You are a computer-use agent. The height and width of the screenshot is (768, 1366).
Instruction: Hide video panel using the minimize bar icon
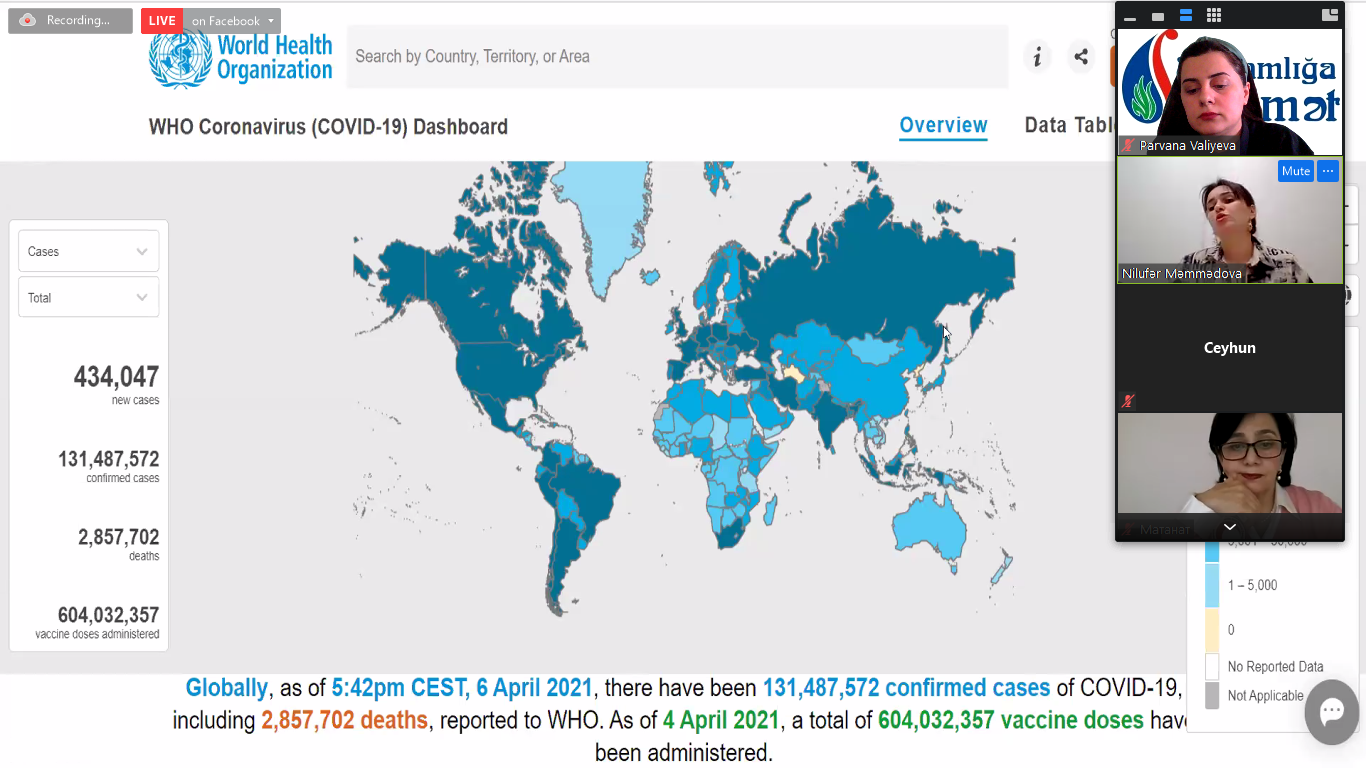[x=1130, y=18]
